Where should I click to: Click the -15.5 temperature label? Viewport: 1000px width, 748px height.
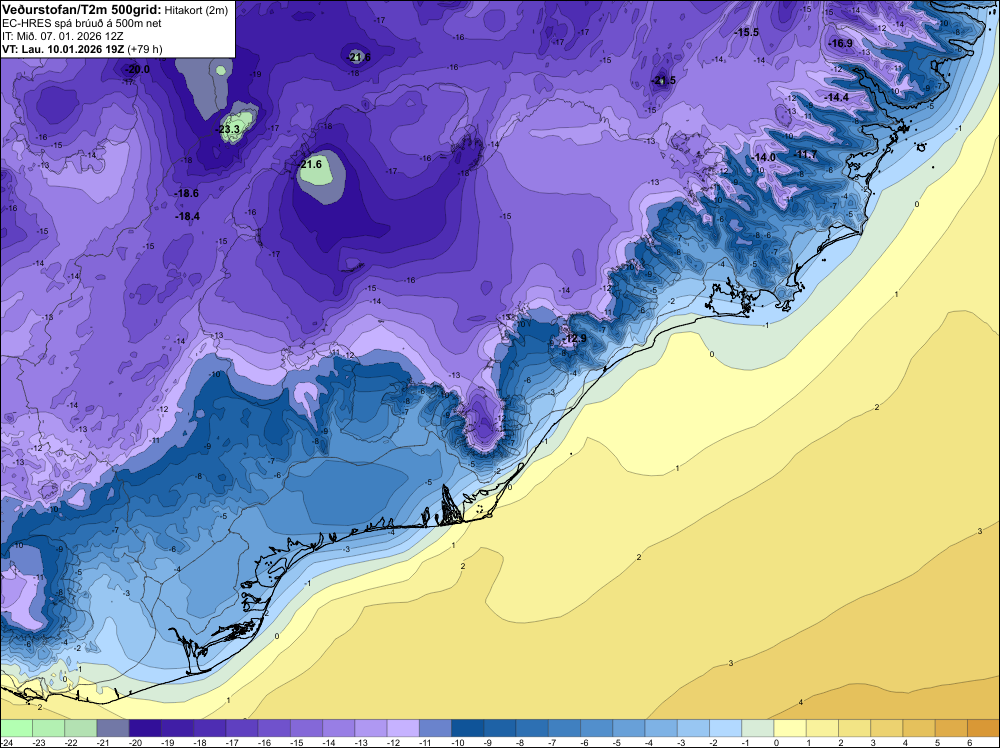pyautogui.click(x=746, y=32)
